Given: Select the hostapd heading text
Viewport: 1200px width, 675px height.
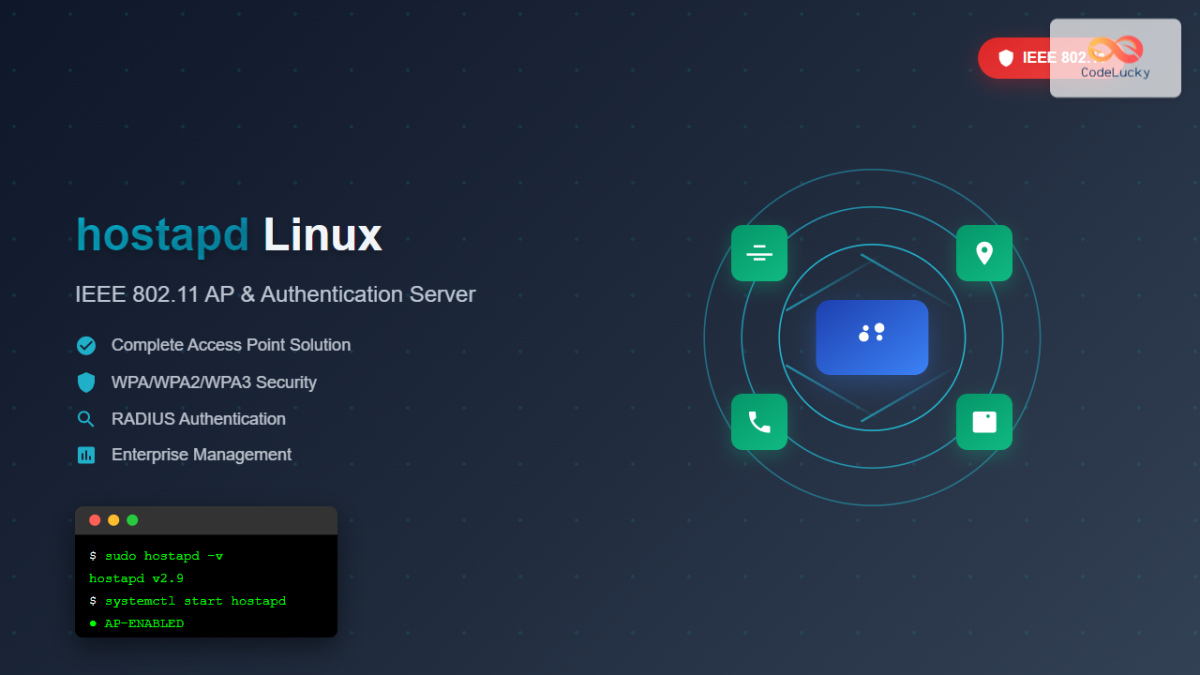Looking at the screenshot, I should 161,234.
